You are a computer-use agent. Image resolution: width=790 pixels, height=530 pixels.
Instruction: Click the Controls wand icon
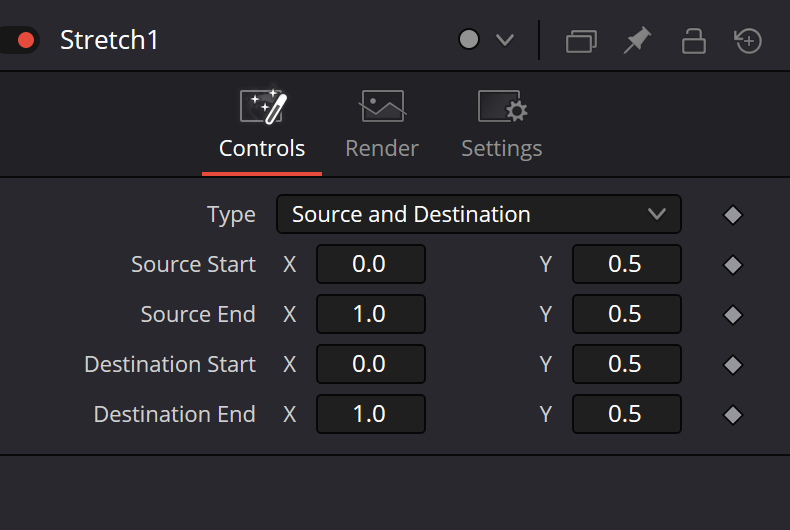264,106
